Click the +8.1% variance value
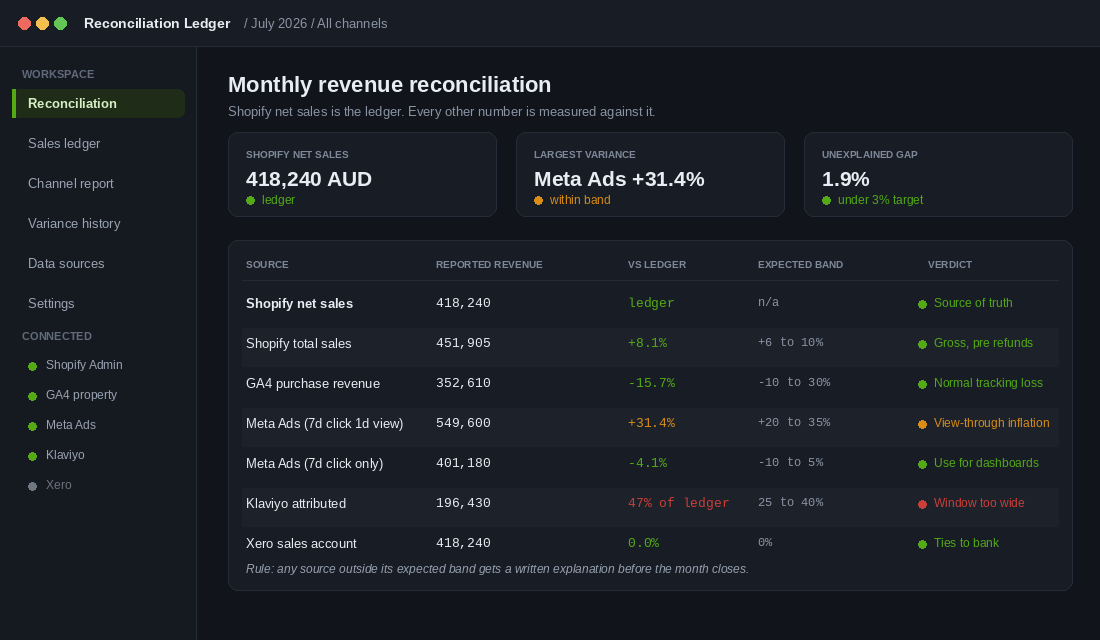1100x640 pixels. click(648, 343)
